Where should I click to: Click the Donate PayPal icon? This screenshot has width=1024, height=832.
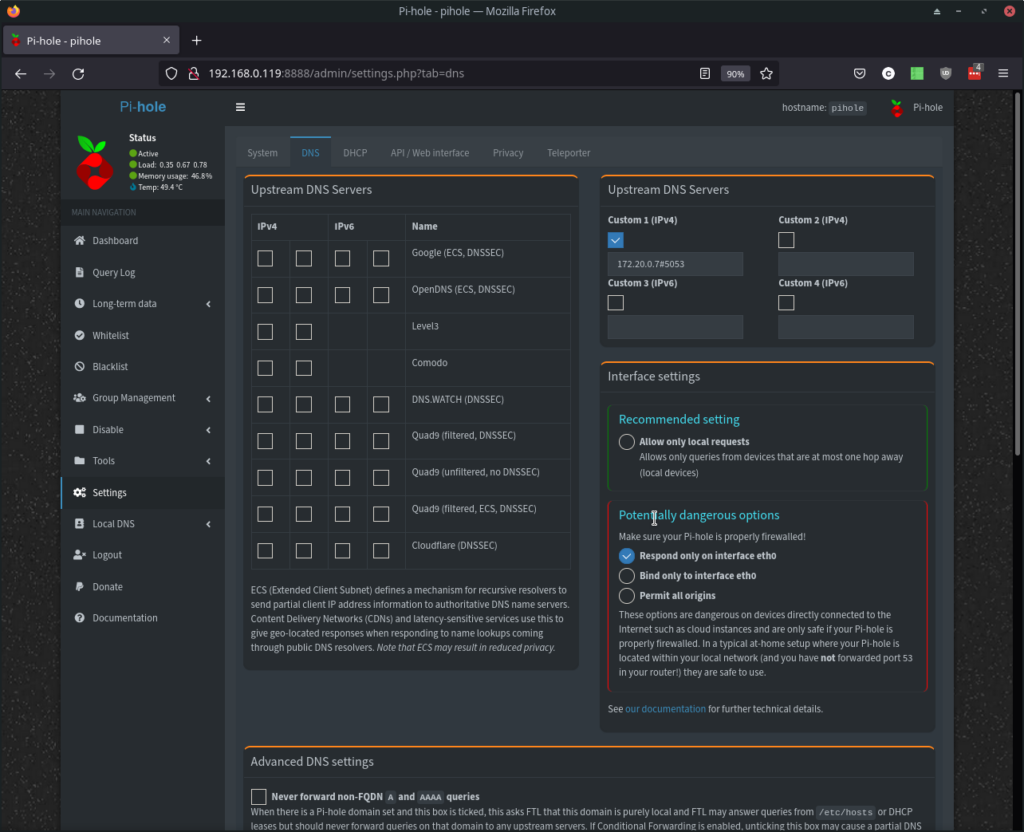79,586
